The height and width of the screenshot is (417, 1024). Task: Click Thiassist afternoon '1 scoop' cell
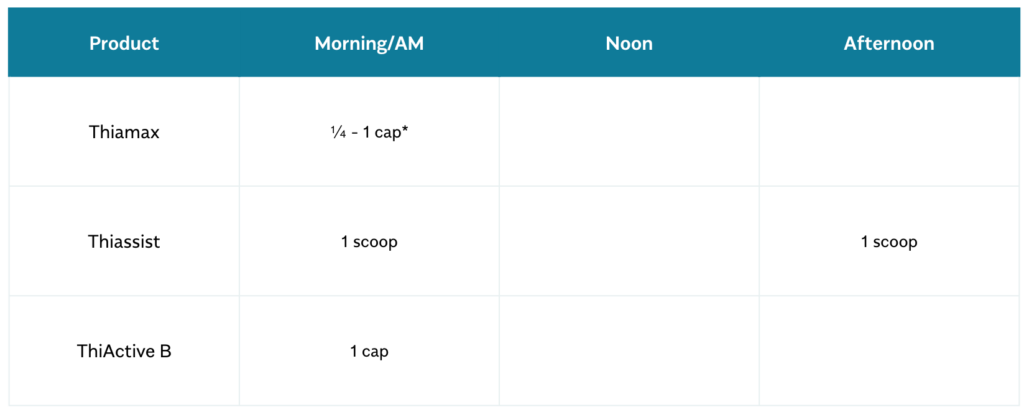point(889,242)
